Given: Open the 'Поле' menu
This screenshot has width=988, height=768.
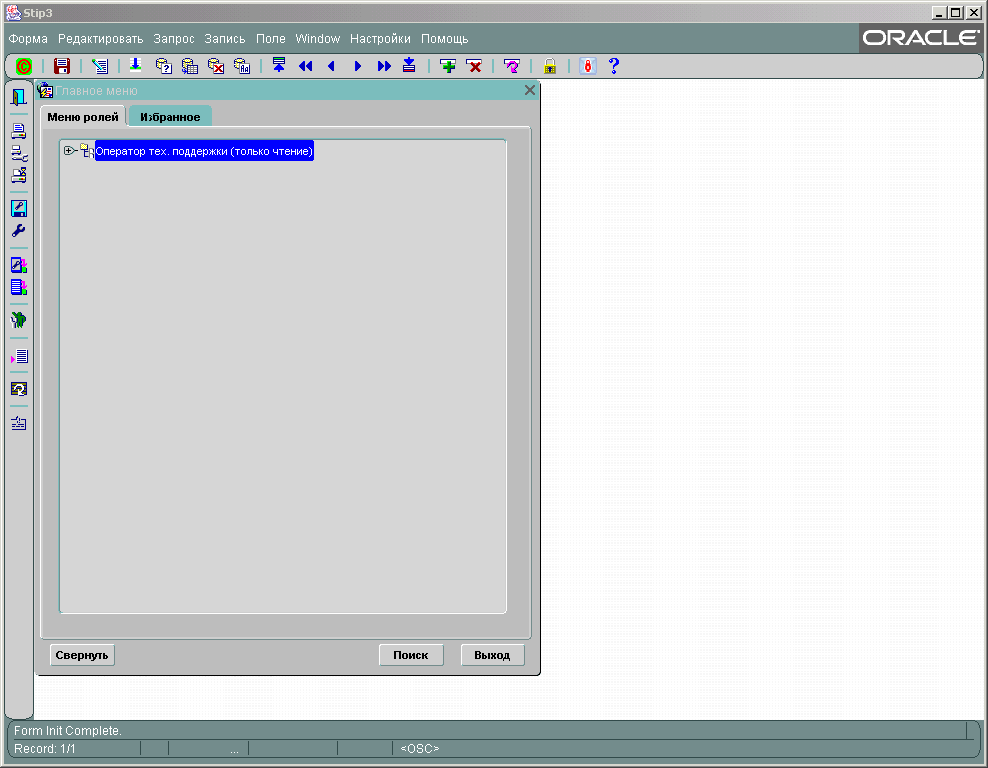Looking at the screenshot, I should [271, 39].
